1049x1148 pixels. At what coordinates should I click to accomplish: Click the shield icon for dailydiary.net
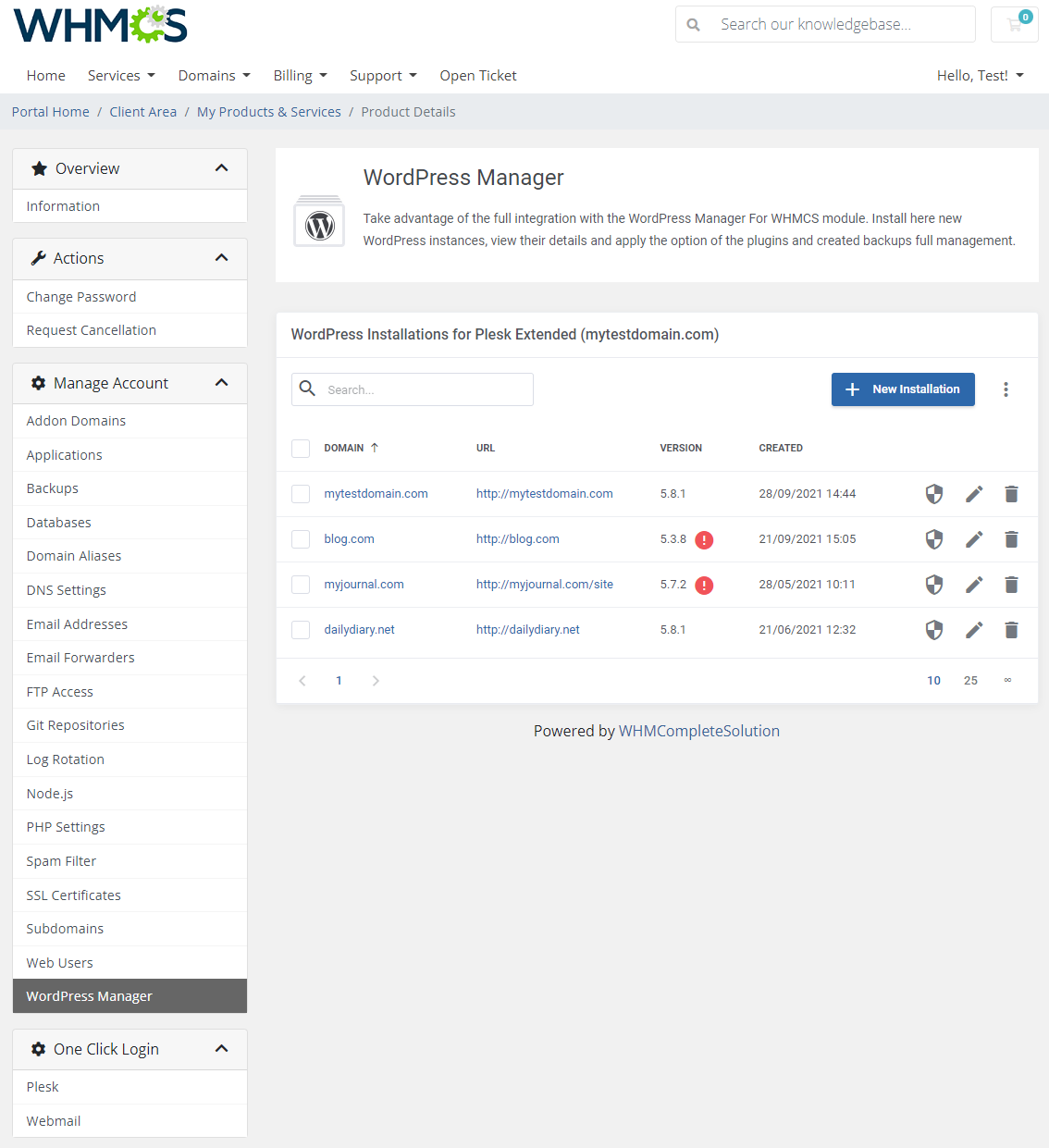click(x=934, y=630)
